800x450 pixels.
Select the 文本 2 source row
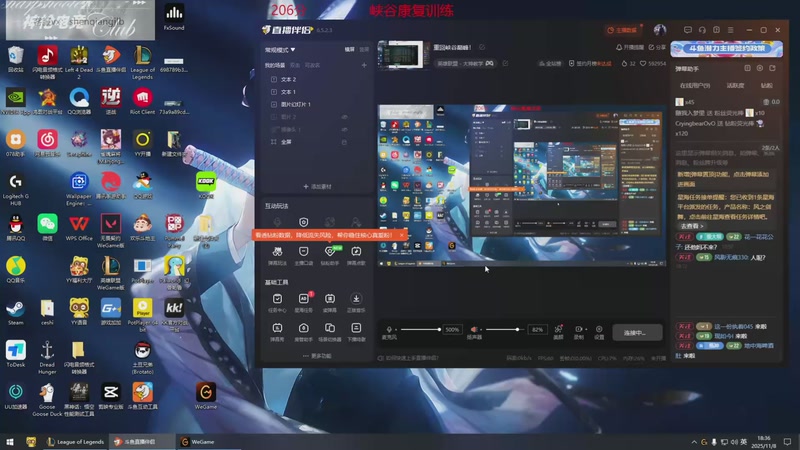[x=316, y=80]
